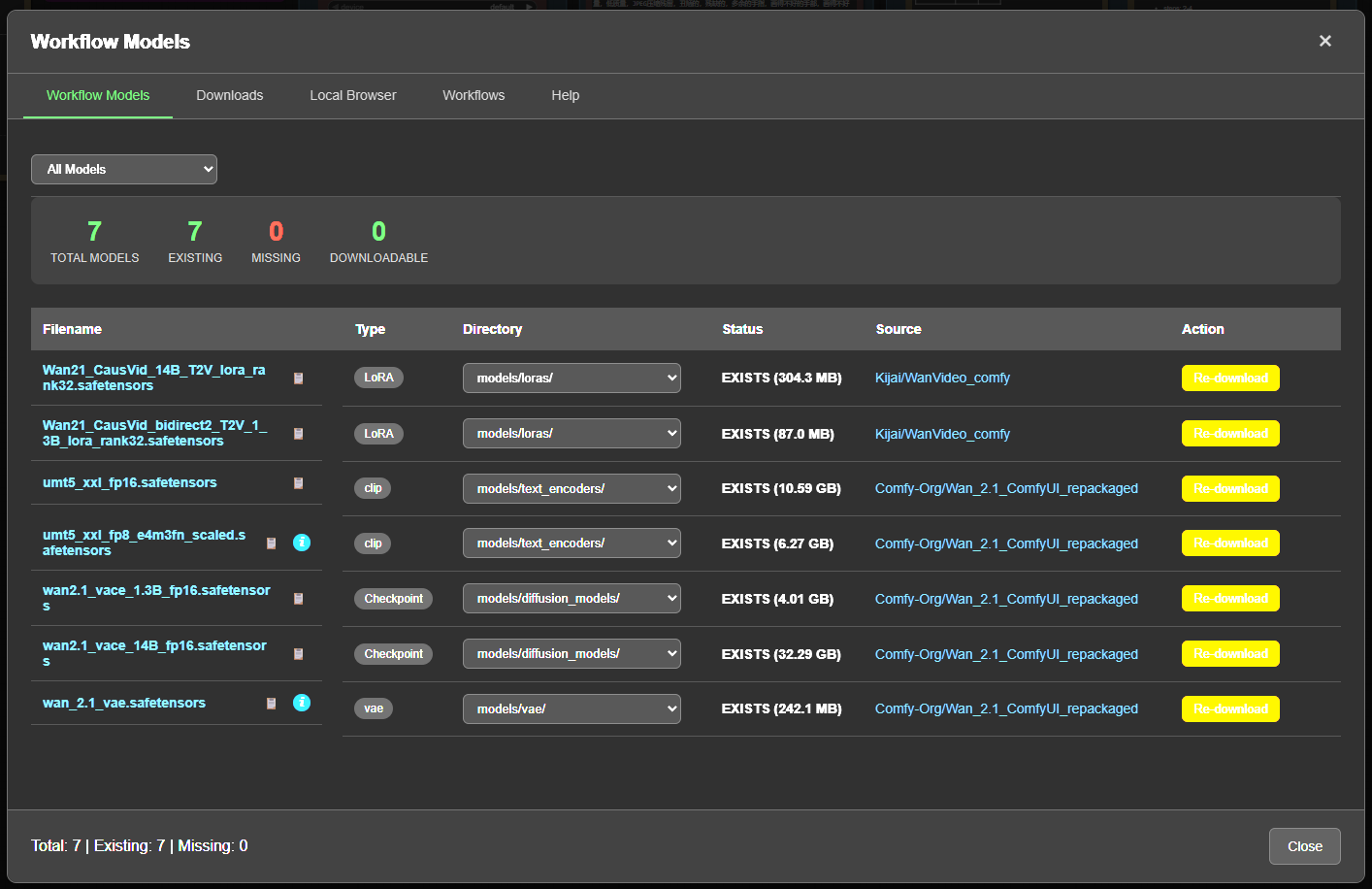This screenshot has height=889, width=1372.
Task: Open directory dropdown for wan2.1_vace_1.3B row
Action: [572, 598]
